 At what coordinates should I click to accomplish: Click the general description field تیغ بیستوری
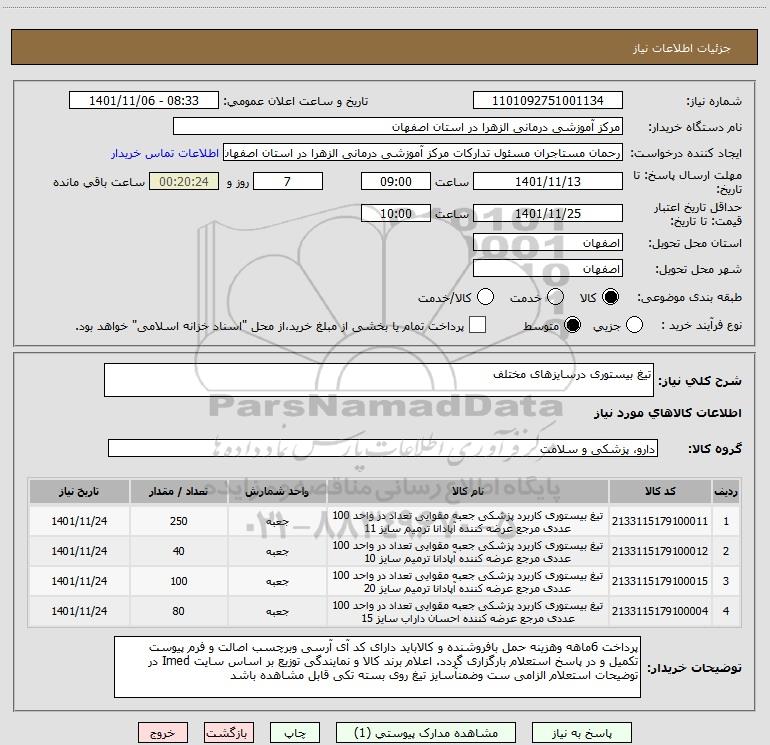pyautogui.click(x=379, y=380)
